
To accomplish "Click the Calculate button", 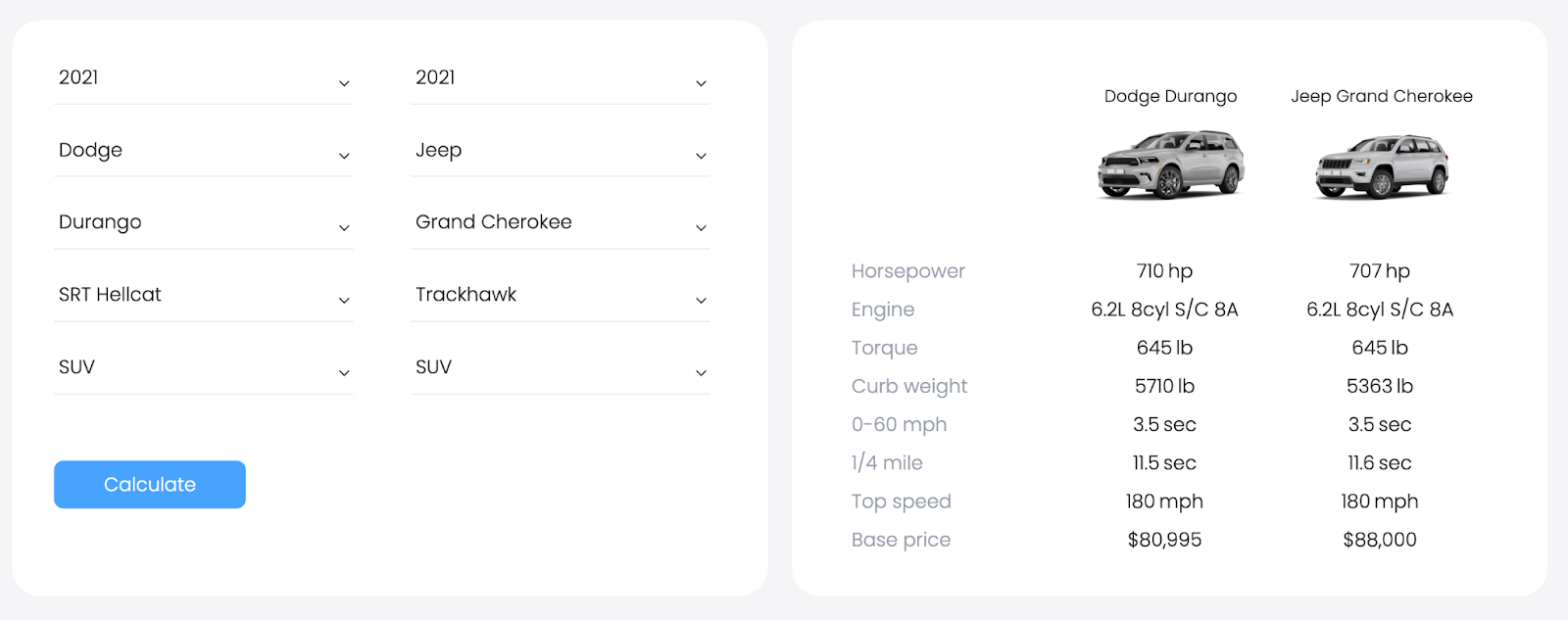I will 150,485.
